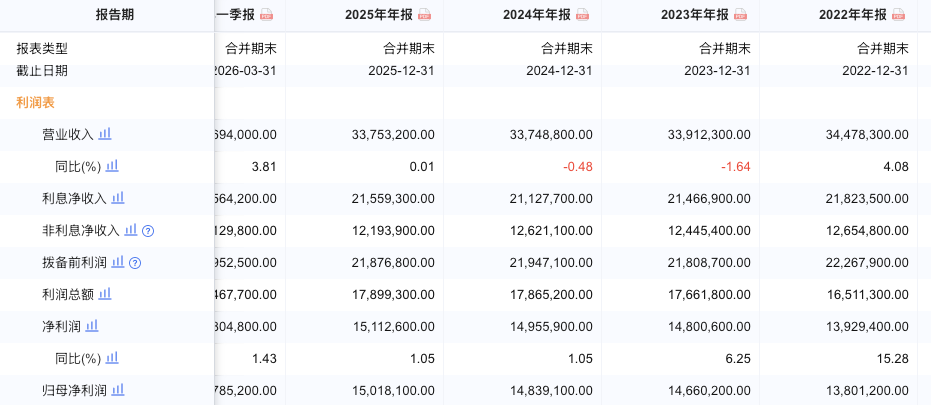Open PDF icon for 2023年年报
The height and width of the screenshot is (405, 931).
(x=740, y=15)
